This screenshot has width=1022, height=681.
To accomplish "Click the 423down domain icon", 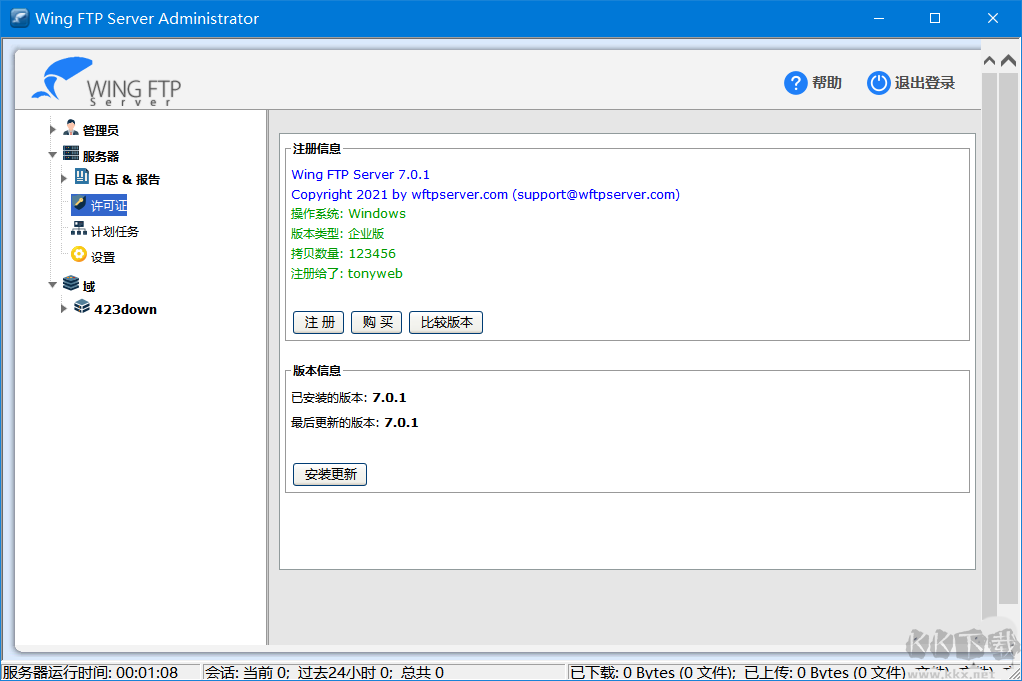I will point(81,306).
